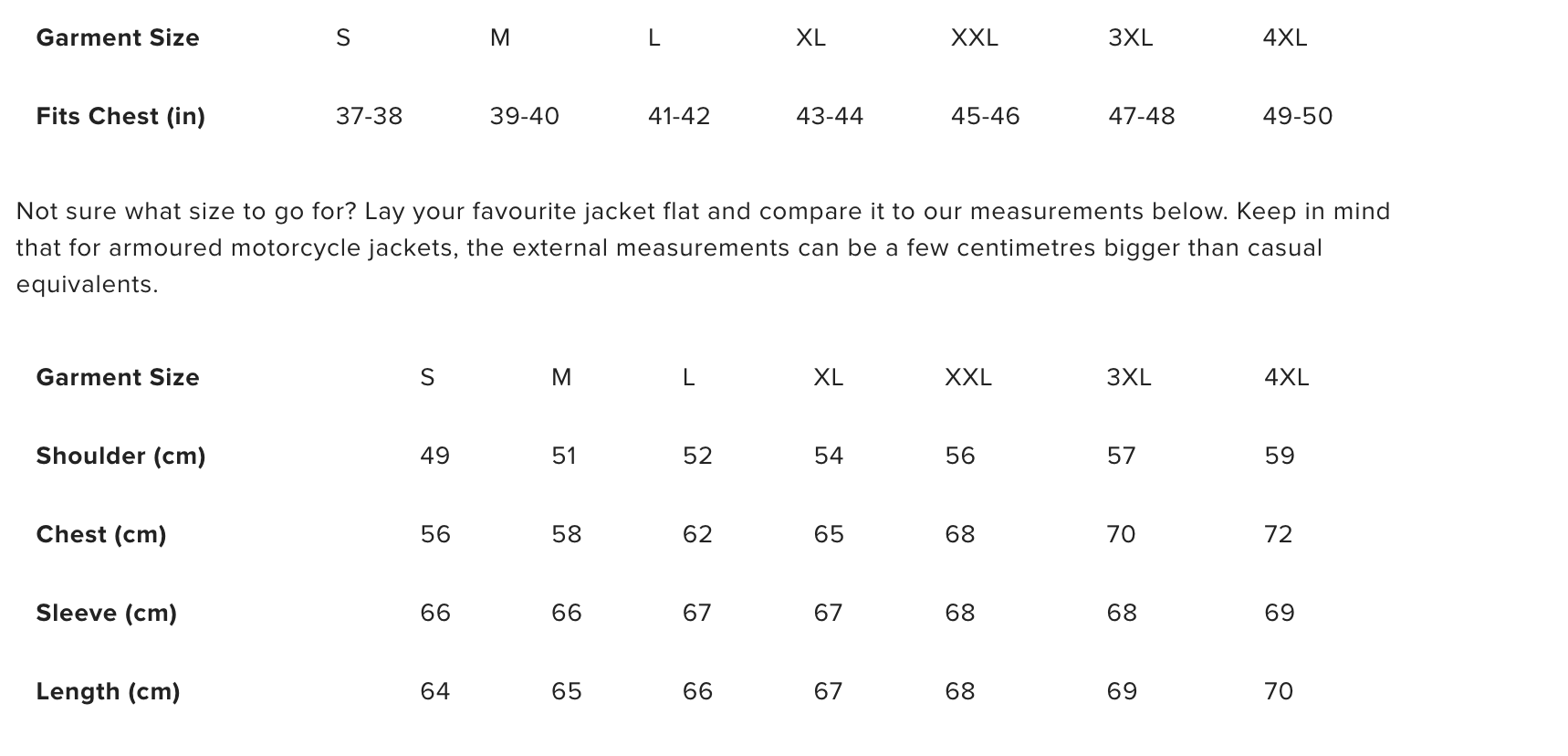The height and width of the screenshot is (756, 1568).
Task: Click the "Fits Chest (in)" row label
Action: 120,116
